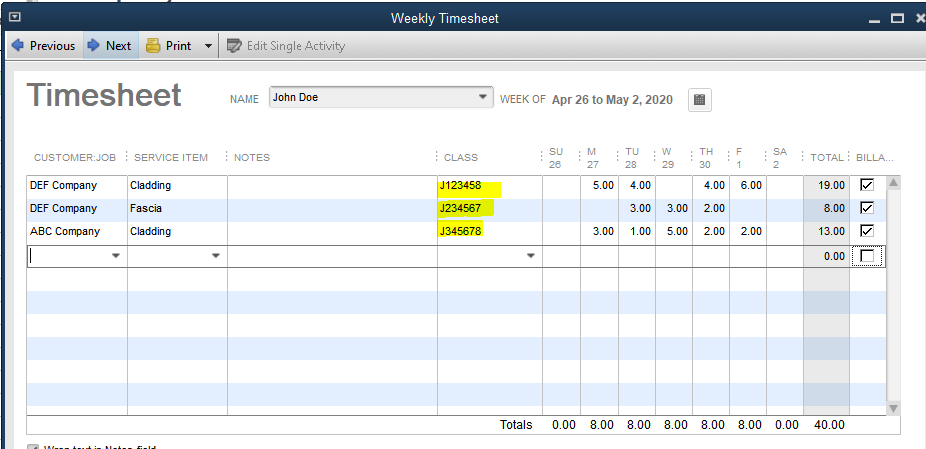Go to Previous timesheet week
The image size is (926, 449).
[44, 46]
